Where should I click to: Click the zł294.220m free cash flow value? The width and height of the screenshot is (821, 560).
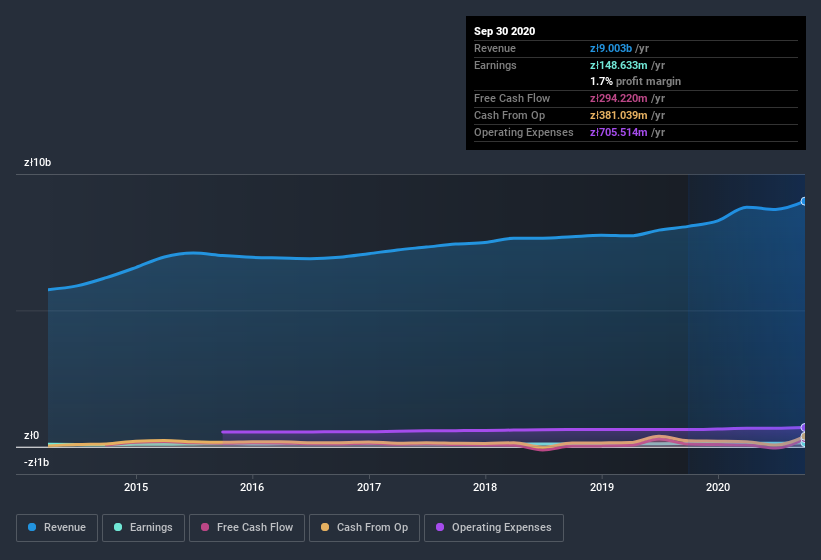pyautogui.click(x=619, y=98)
